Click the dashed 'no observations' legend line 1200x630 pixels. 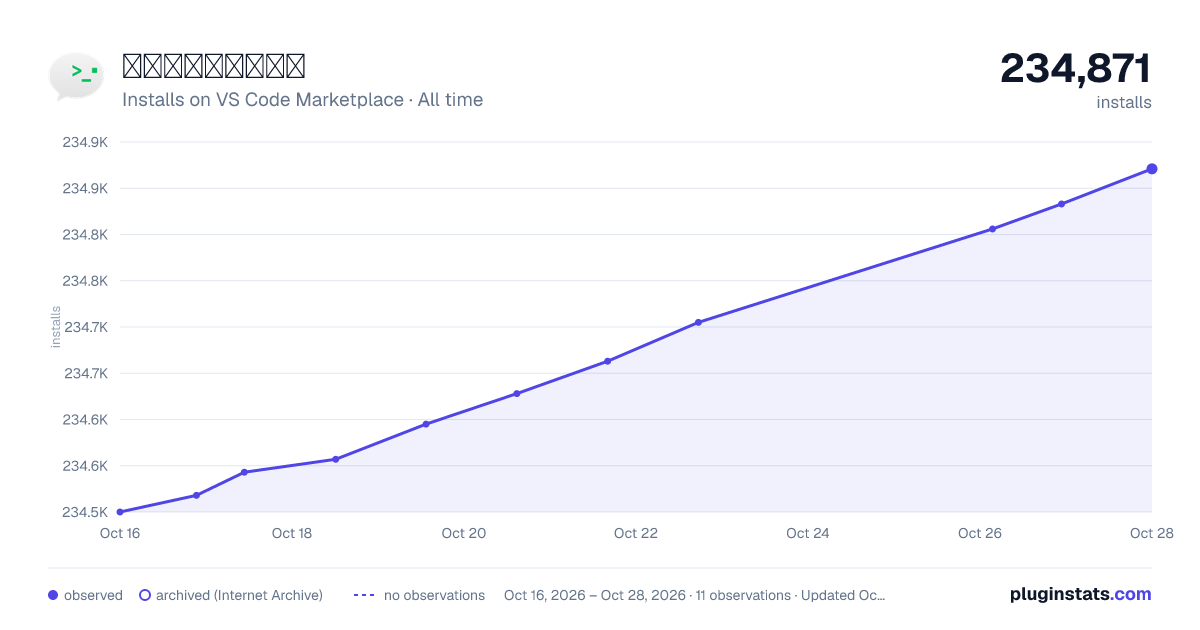(364, 595)
